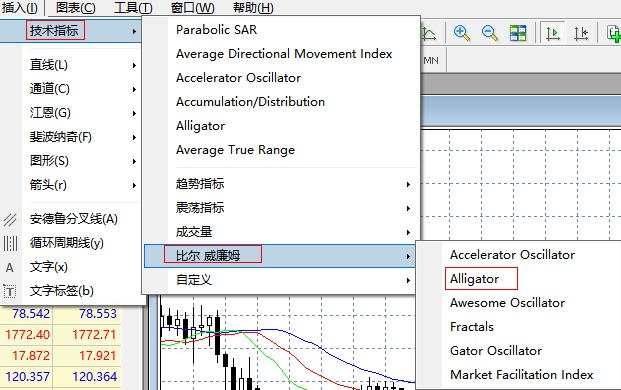Viewport: 621px width, 390px height.
Task: Click the zoom in magnifier icon
Action: (462, 33)
